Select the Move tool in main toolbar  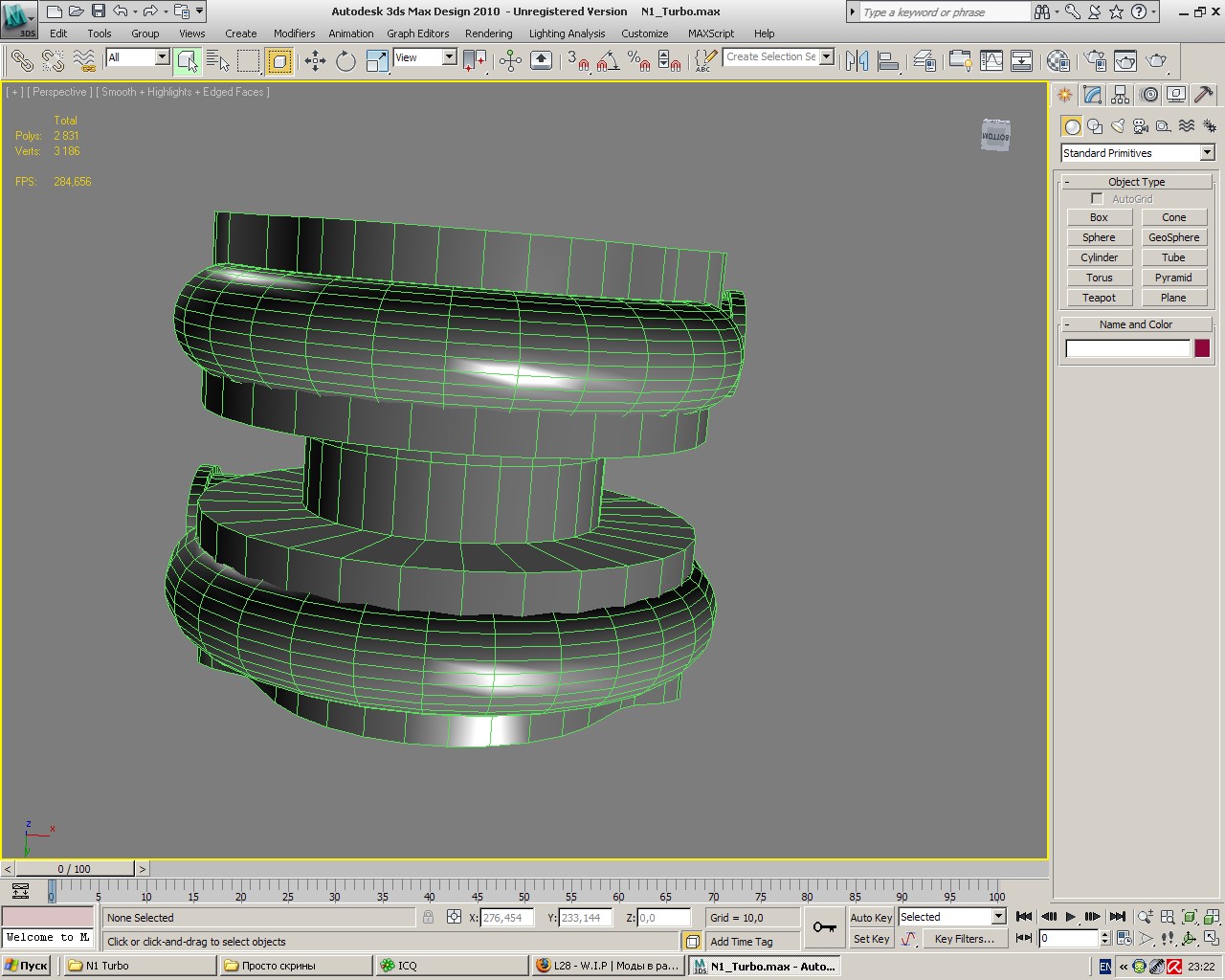coord(315,61)
